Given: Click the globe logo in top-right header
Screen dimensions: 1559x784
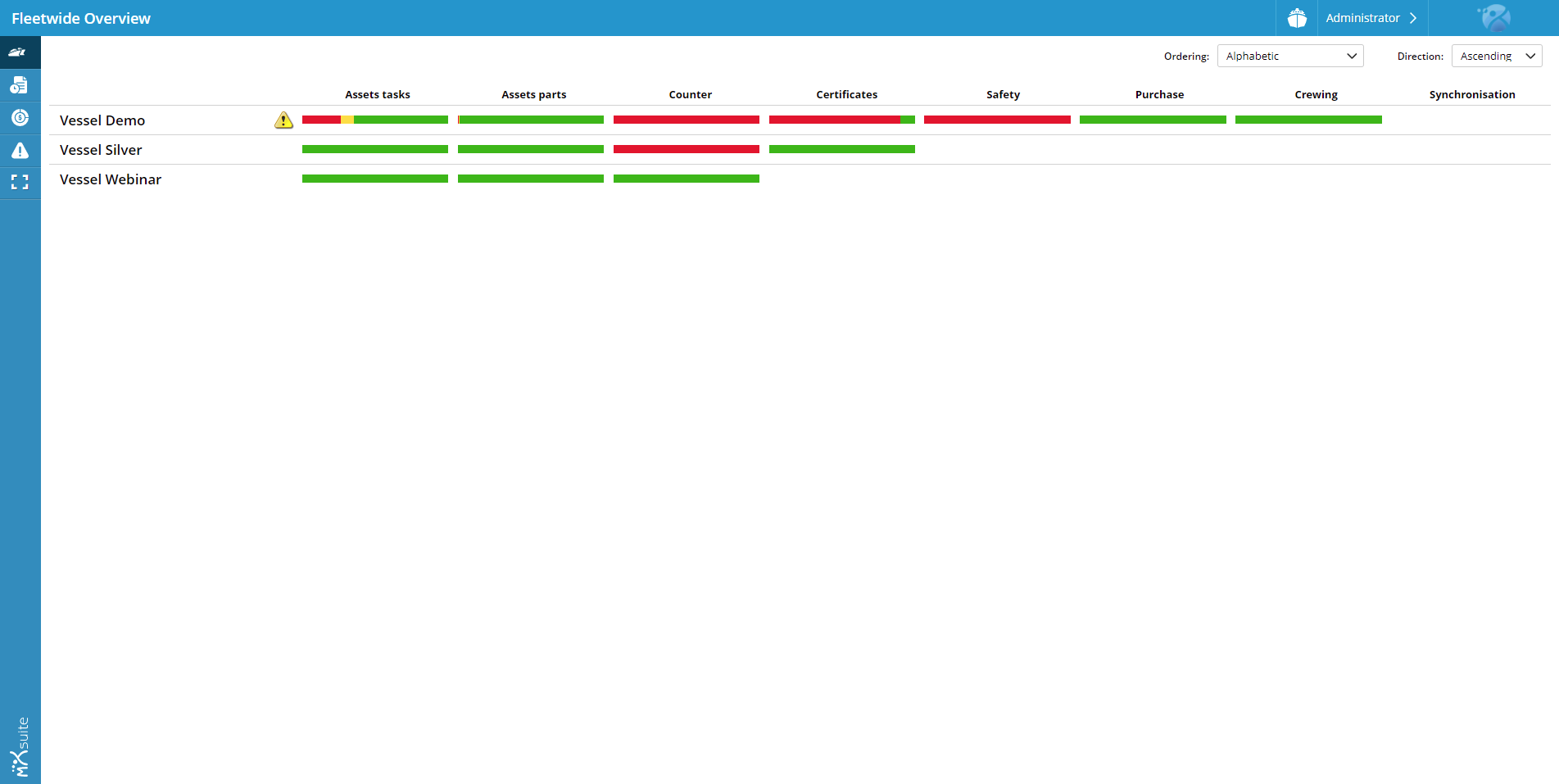Looking at the screenshot, I should [x=1493, y=18].
